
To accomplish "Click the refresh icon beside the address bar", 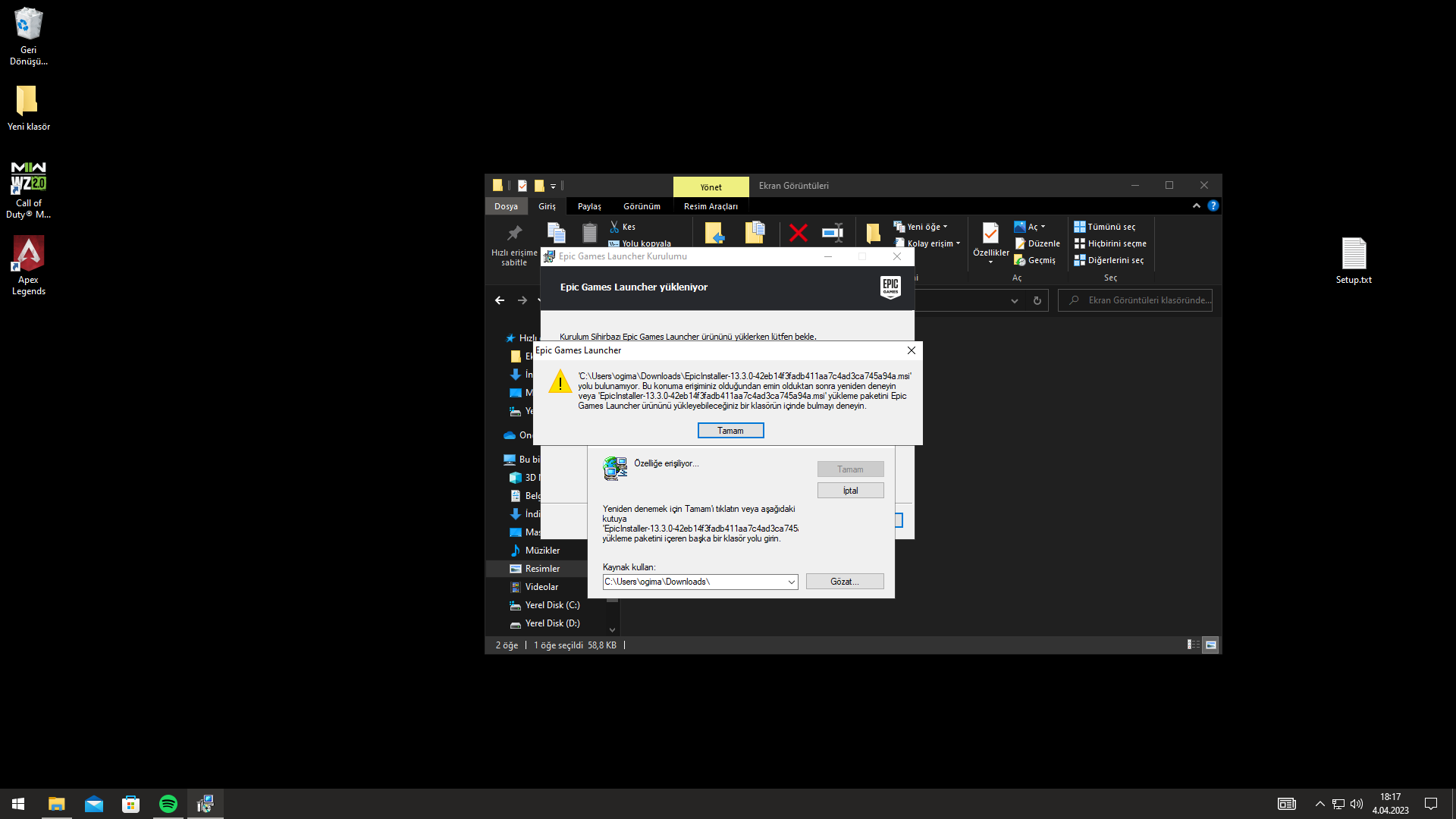I will coord(1037,300).
